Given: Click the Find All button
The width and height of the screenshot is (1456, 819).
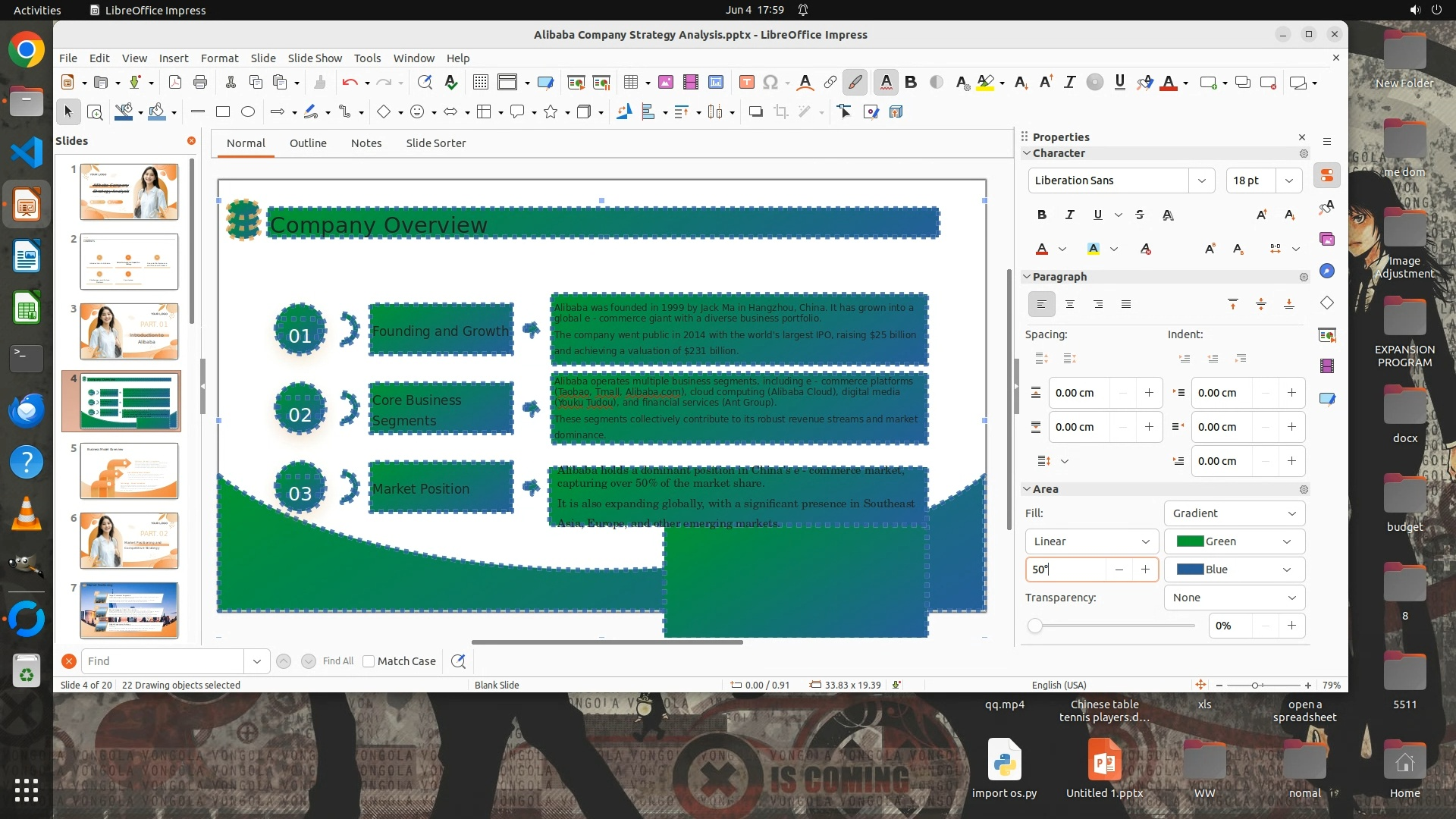Looking at the screenshot, I should [337, 661].
